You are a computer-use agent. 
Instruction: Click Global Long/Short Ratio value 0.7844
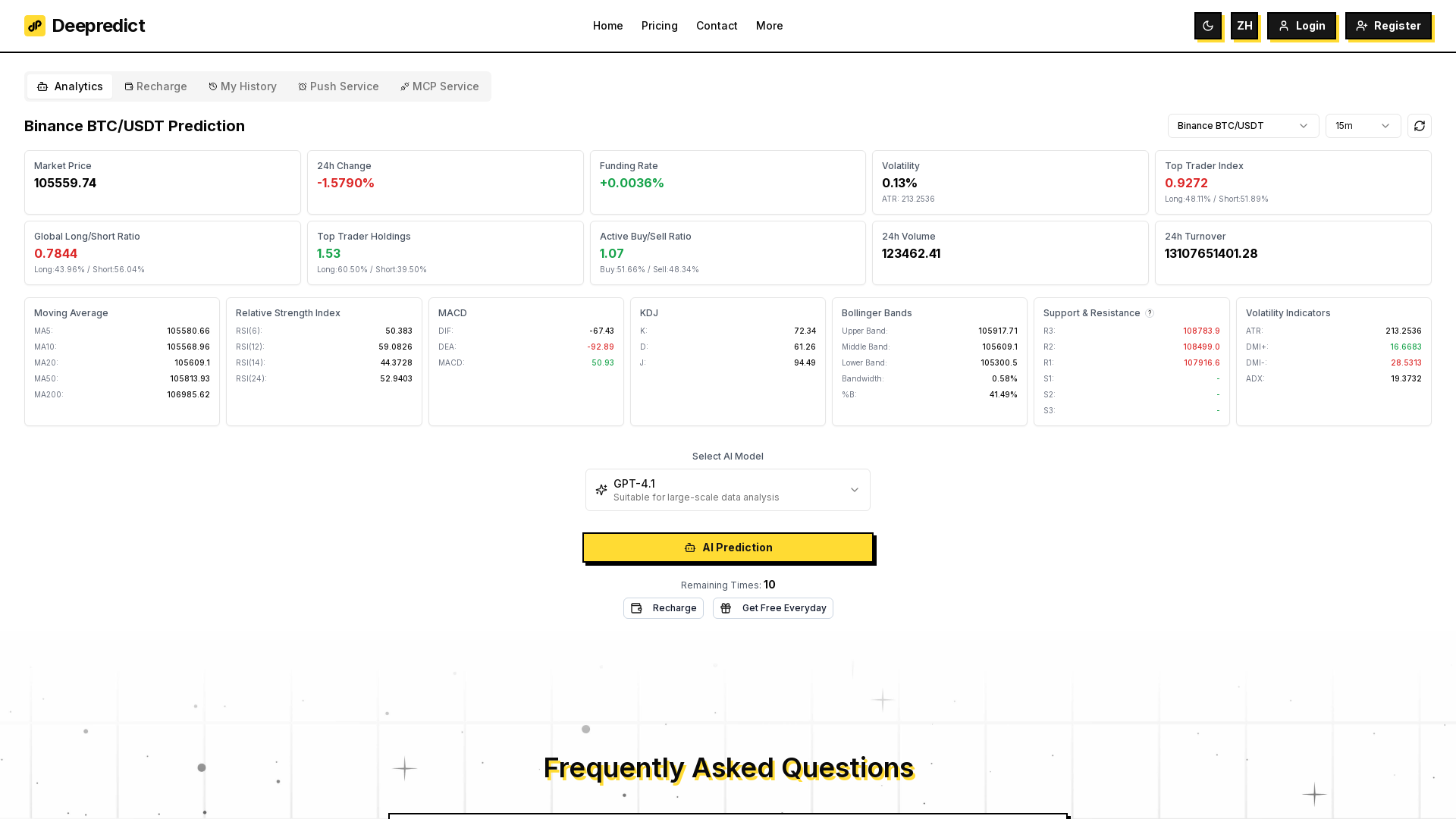(x=55, y=253)
